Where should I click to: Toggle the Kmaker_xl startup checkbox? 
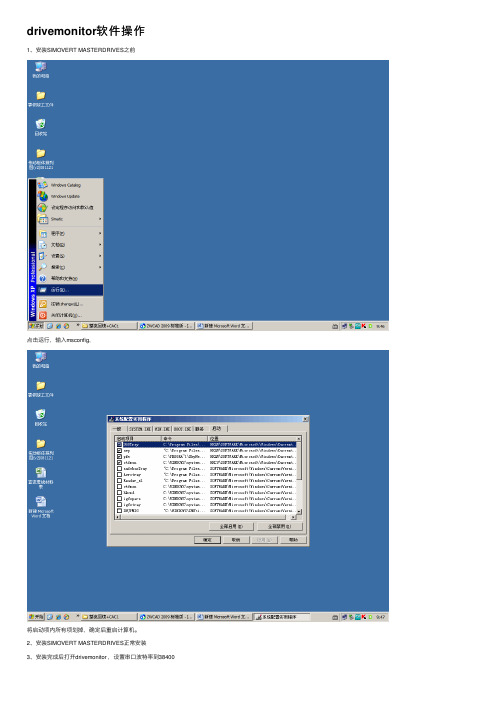120,480
